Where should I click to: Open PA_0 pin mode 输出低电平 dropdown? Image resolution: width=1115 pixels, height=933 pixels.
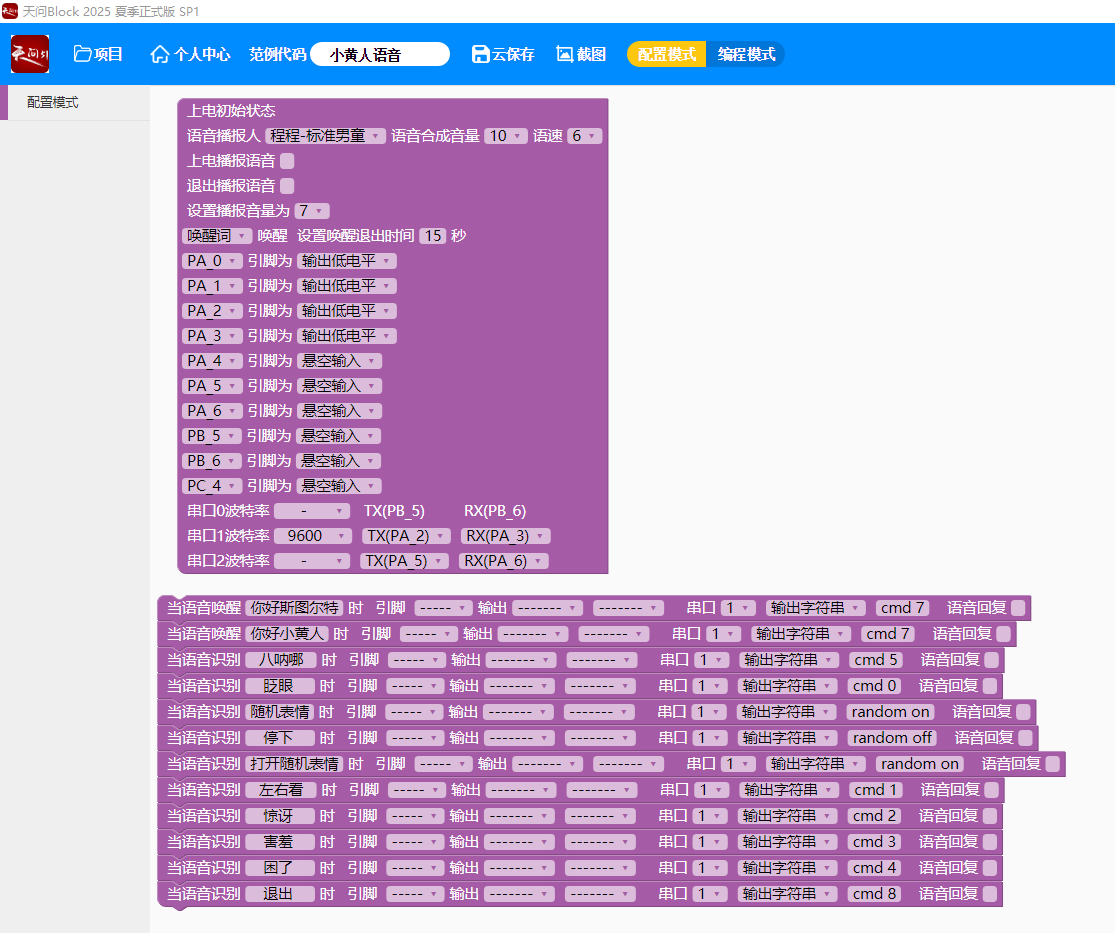click(x=346, y=261)
